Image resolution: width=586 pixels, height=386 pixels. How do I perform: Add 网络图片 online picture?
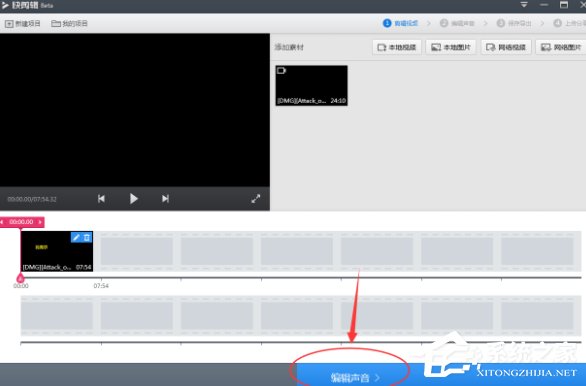[561, 47]
